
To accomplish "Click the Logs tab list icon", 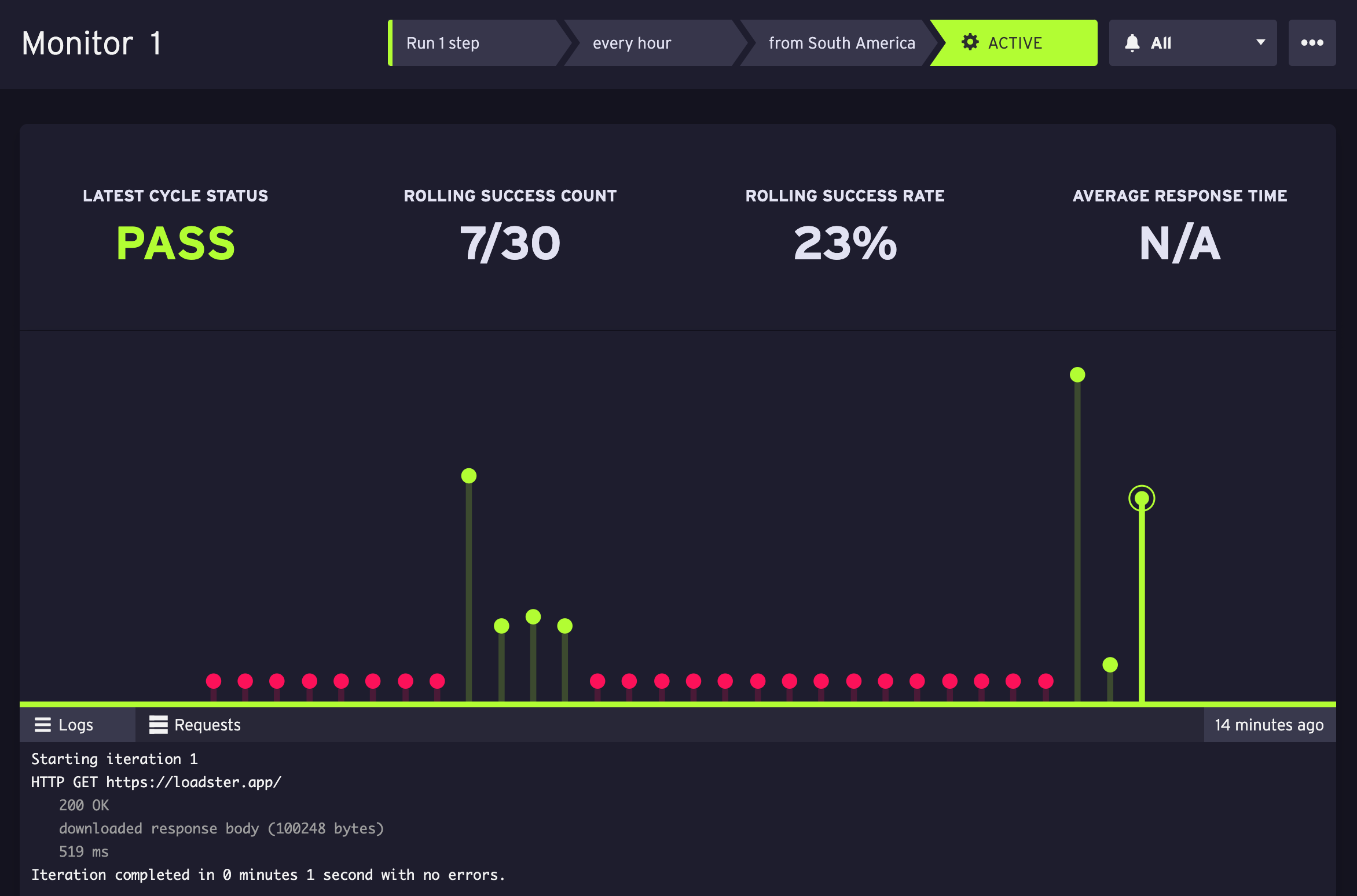I will pyautogui.click(x=43, y=725).
